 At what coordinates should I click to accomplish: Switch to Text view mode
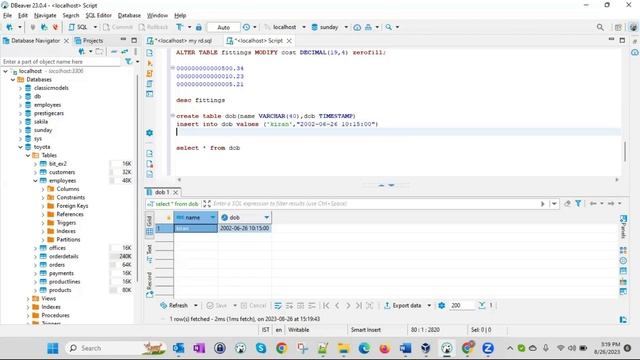tap(149, 253)
